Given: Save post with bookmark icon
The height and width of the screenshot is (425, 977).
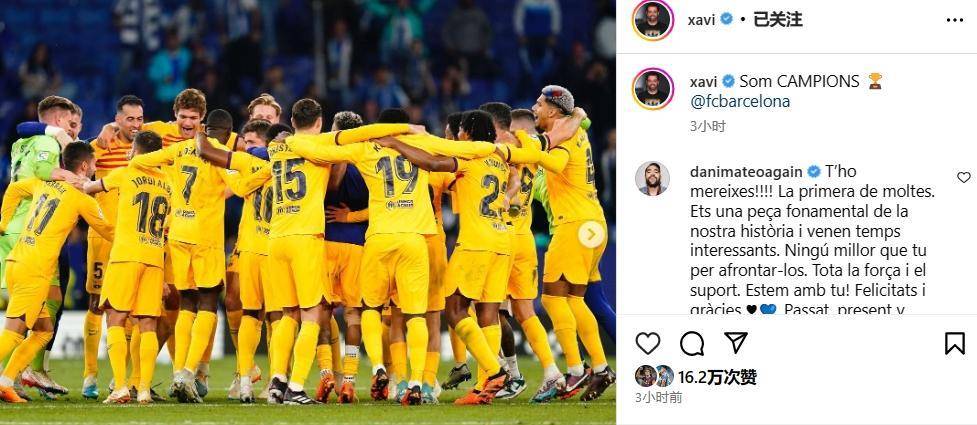Looking at the screenshot, I should (x=955, y=343).
